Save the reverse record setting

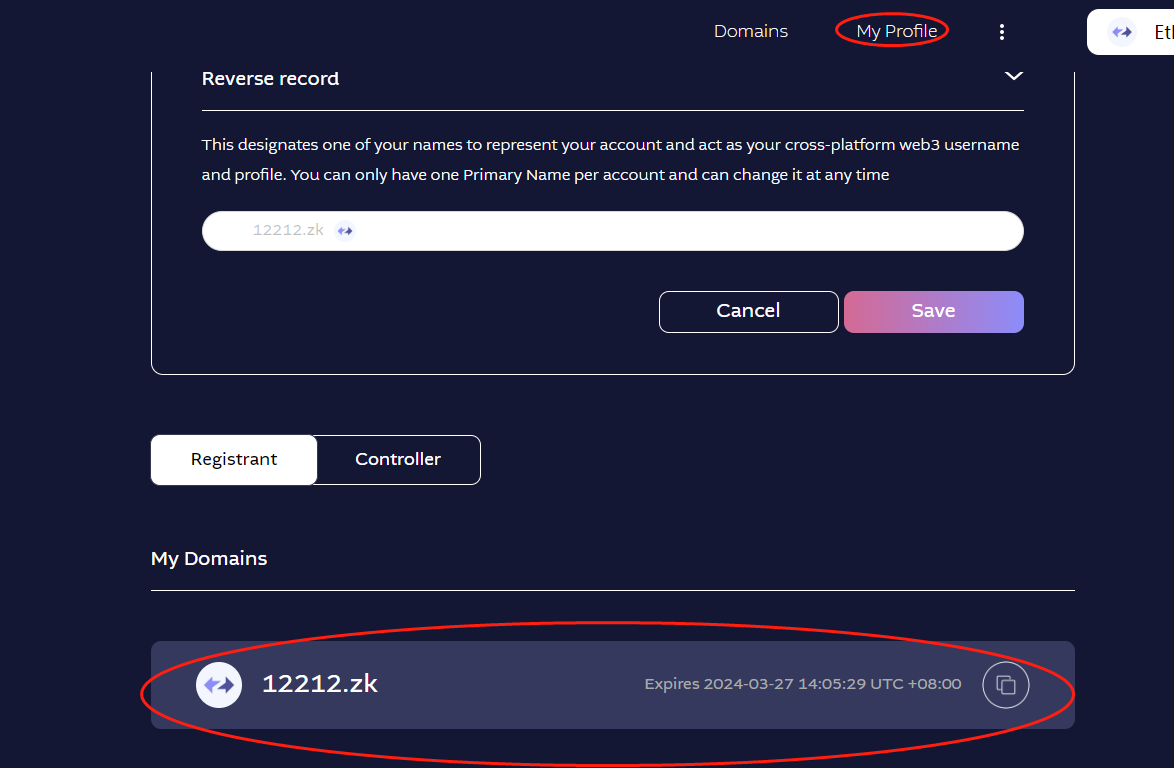click(x=933, y=311)
